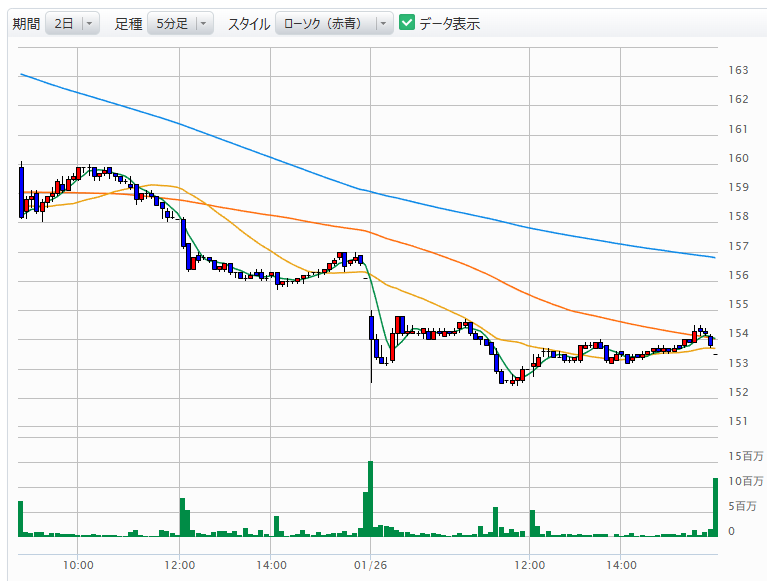Open the スタイル dropdown showing ローソク（赤青）

click(x=323, y=23)
